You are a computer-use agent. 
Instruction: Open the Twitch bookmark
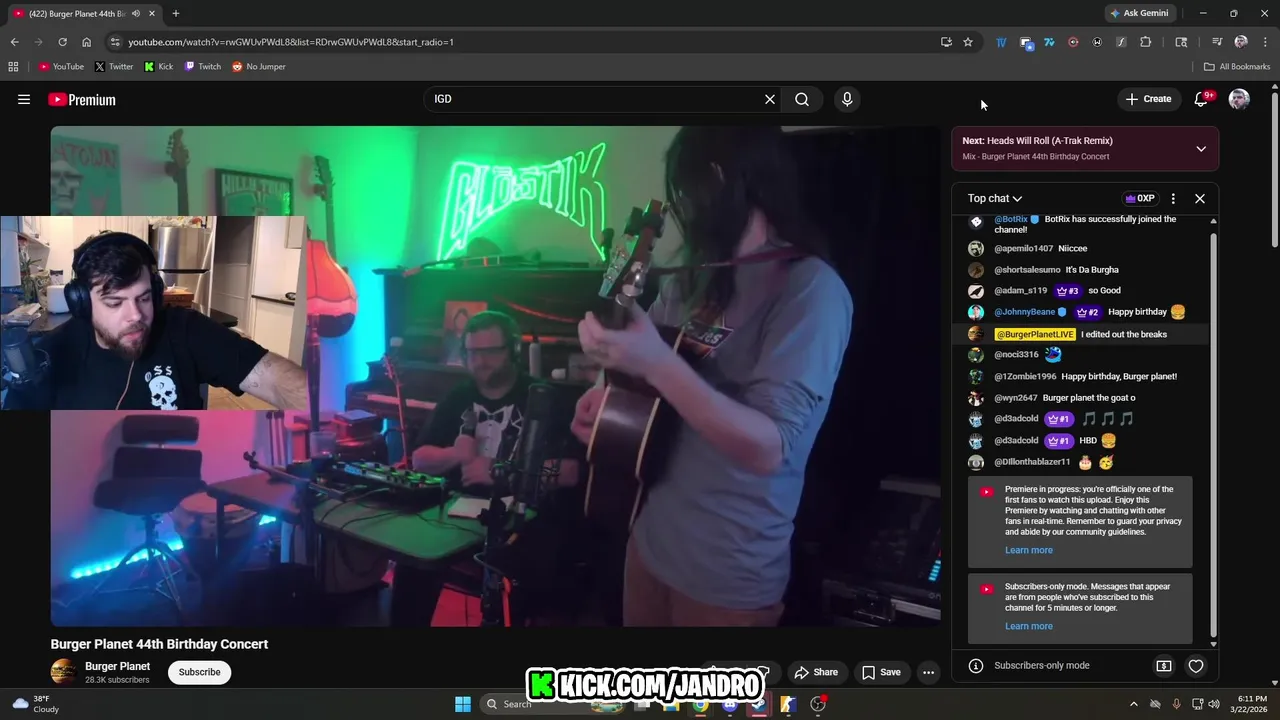(x=203, y=67)
